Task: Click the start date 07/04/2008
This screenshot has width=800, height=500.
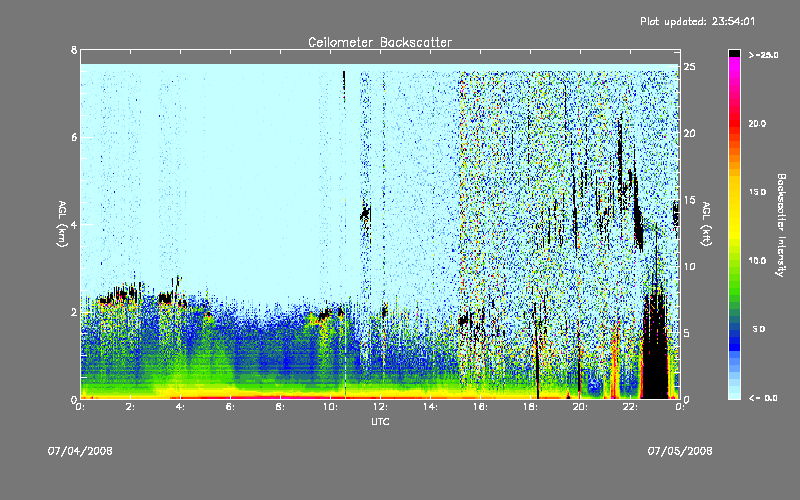Action: pyautogui.click(x=80, y=451)
